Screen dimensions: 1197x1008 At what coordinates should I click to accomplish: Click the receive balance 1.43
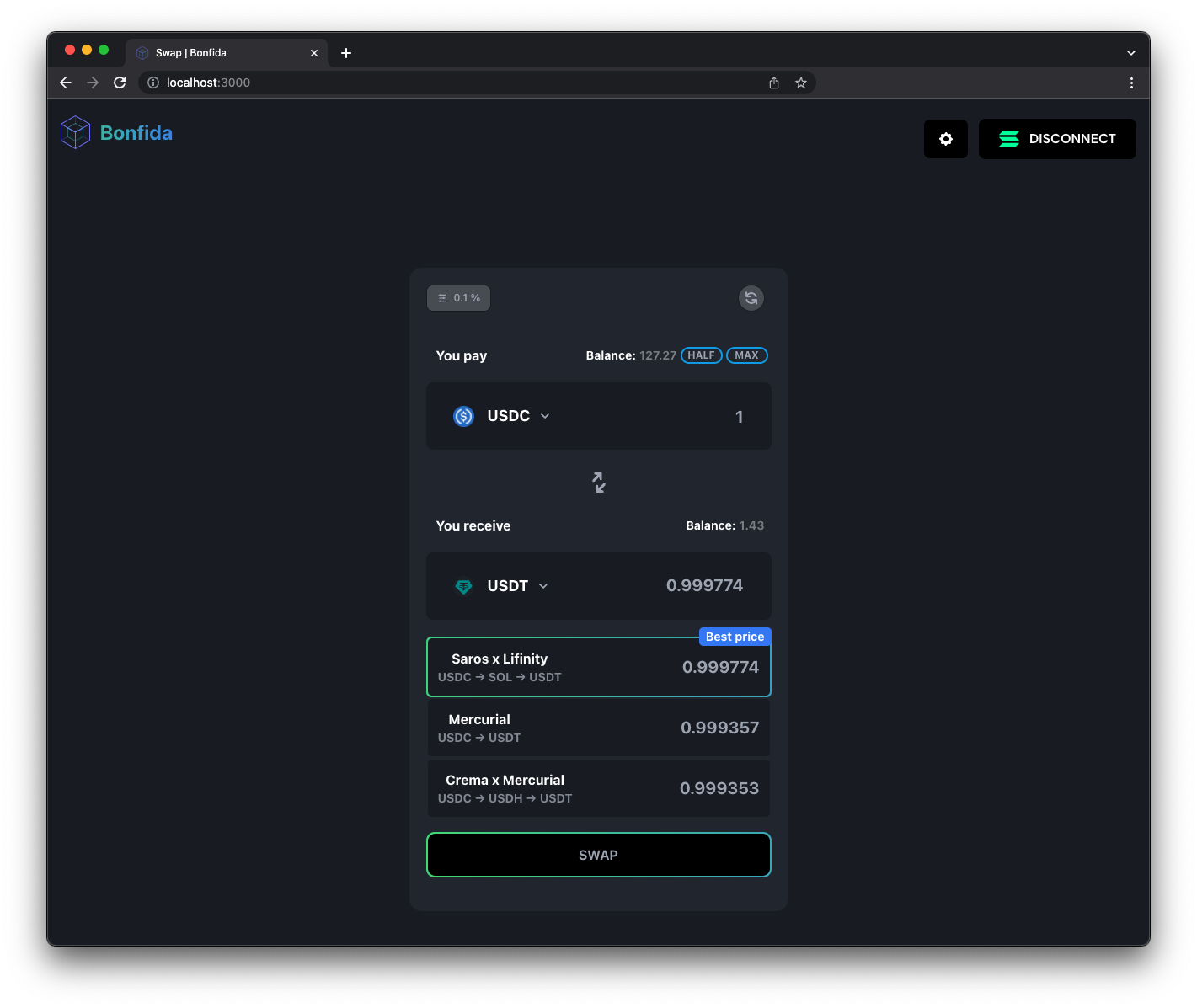coord(751,525)
